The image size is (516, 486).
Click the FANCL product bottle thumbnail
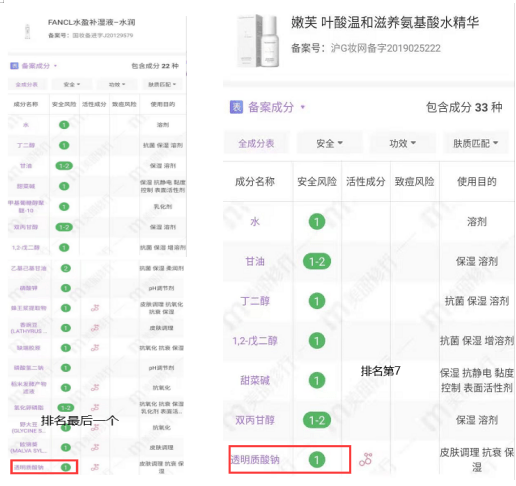click(x=27, y=31)
